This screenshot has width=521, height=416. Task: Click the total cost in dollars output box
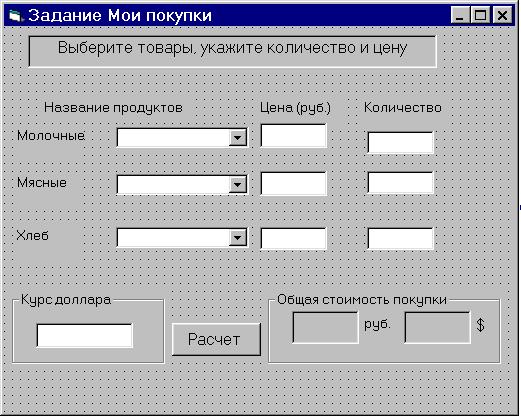[x=437, y=327]
